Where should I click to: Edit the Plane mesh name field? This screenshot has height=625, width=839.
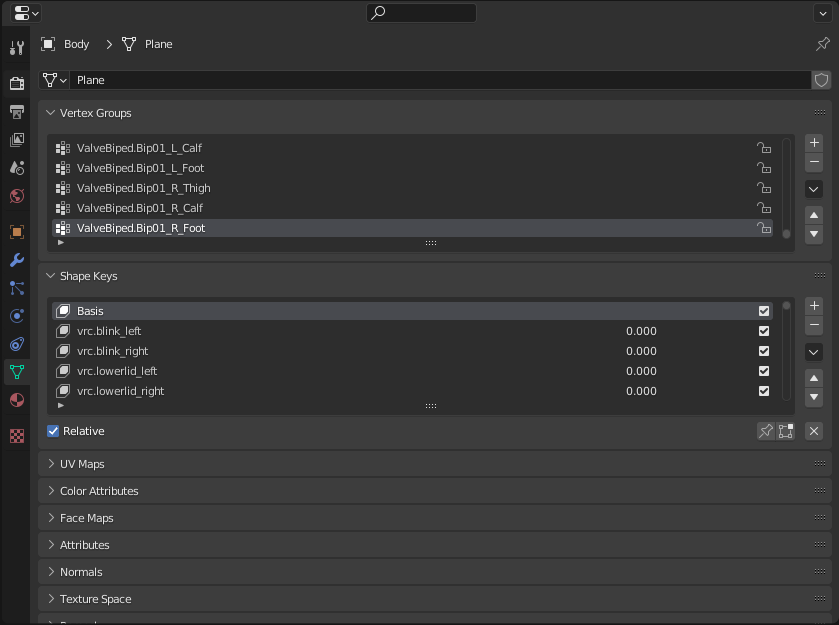(x=440, y=80)
